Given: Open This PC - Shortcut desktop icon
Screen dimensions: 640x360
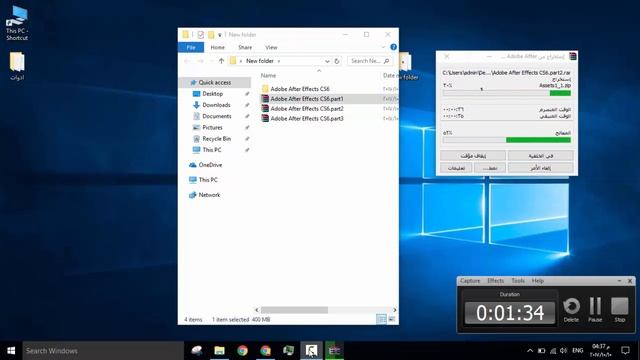Looking at the screenshot, I should coord(17,23).
